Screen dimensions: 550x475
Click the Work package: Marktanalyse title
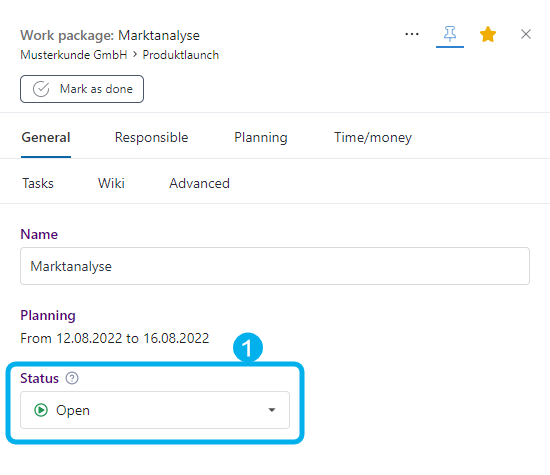point(110,35)
